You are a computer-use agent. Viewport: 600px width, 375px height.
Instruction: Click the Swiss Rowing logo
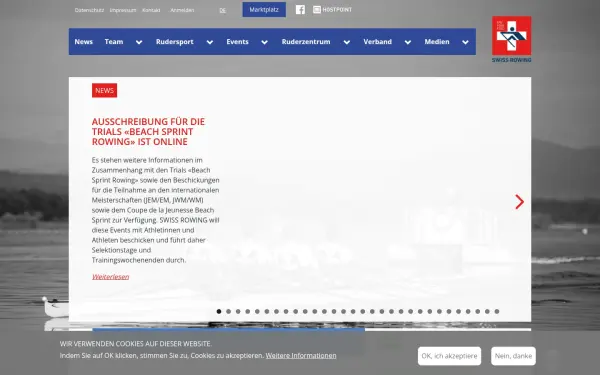point(512,39)
